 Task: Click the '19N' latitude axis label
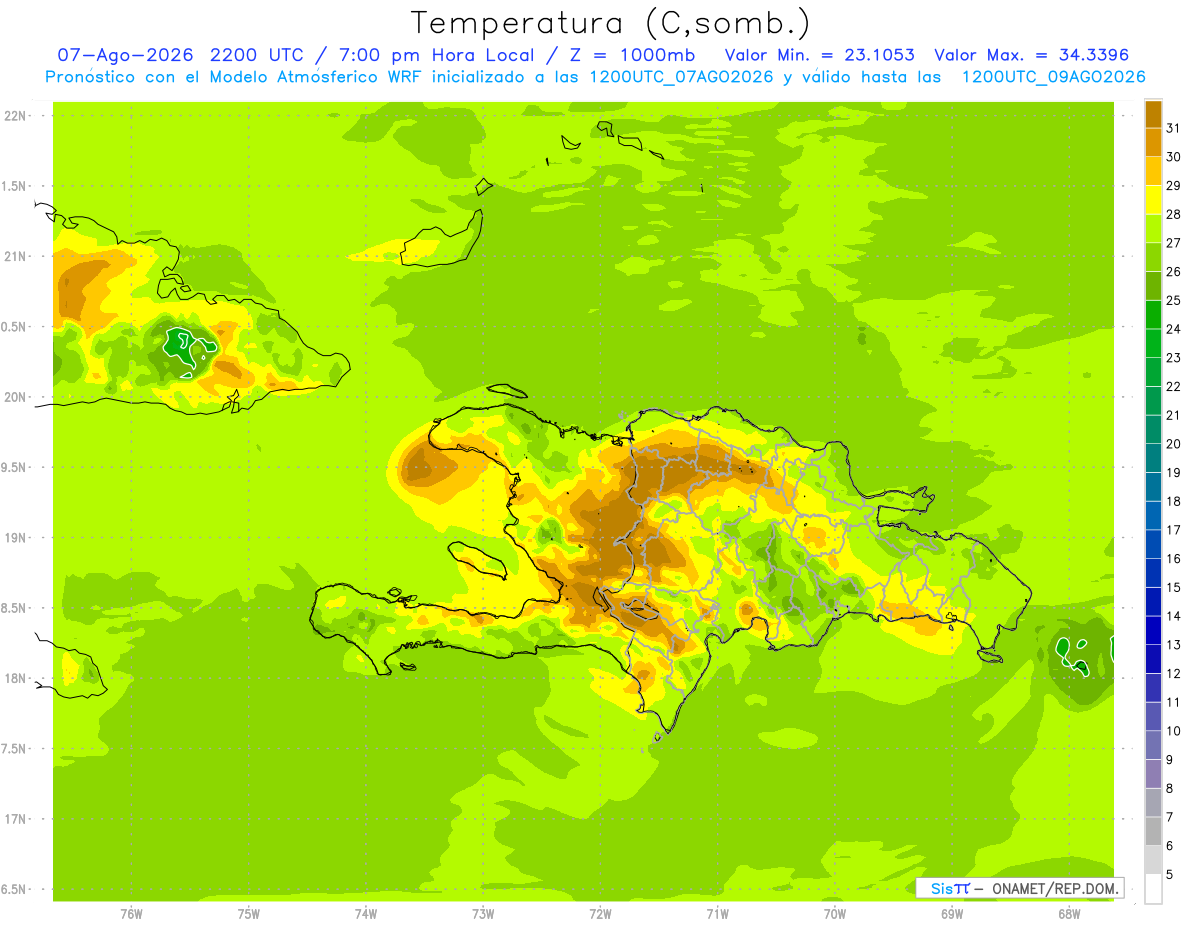tap(16, 538)
